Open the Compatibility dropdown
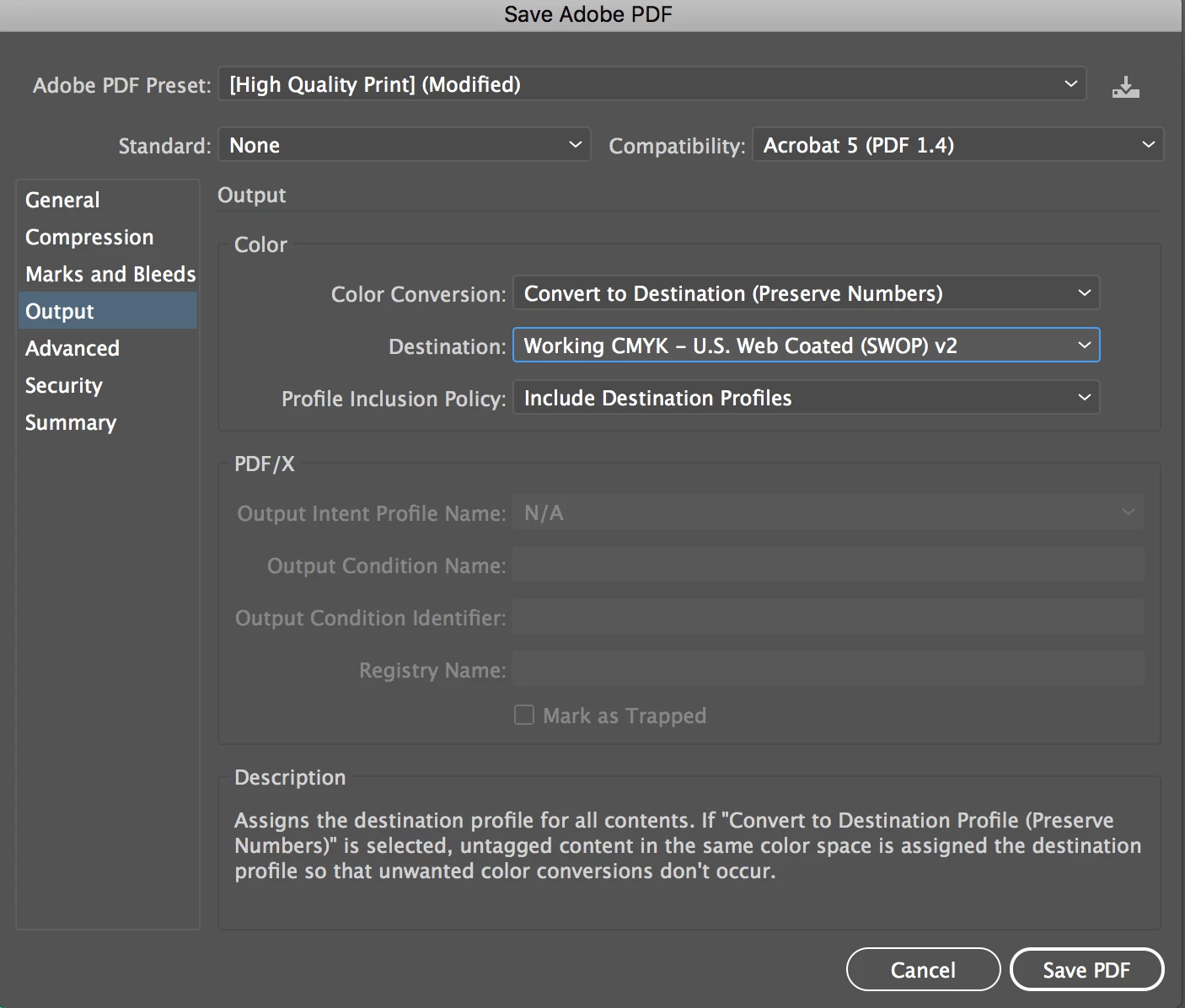 [957, 145]
